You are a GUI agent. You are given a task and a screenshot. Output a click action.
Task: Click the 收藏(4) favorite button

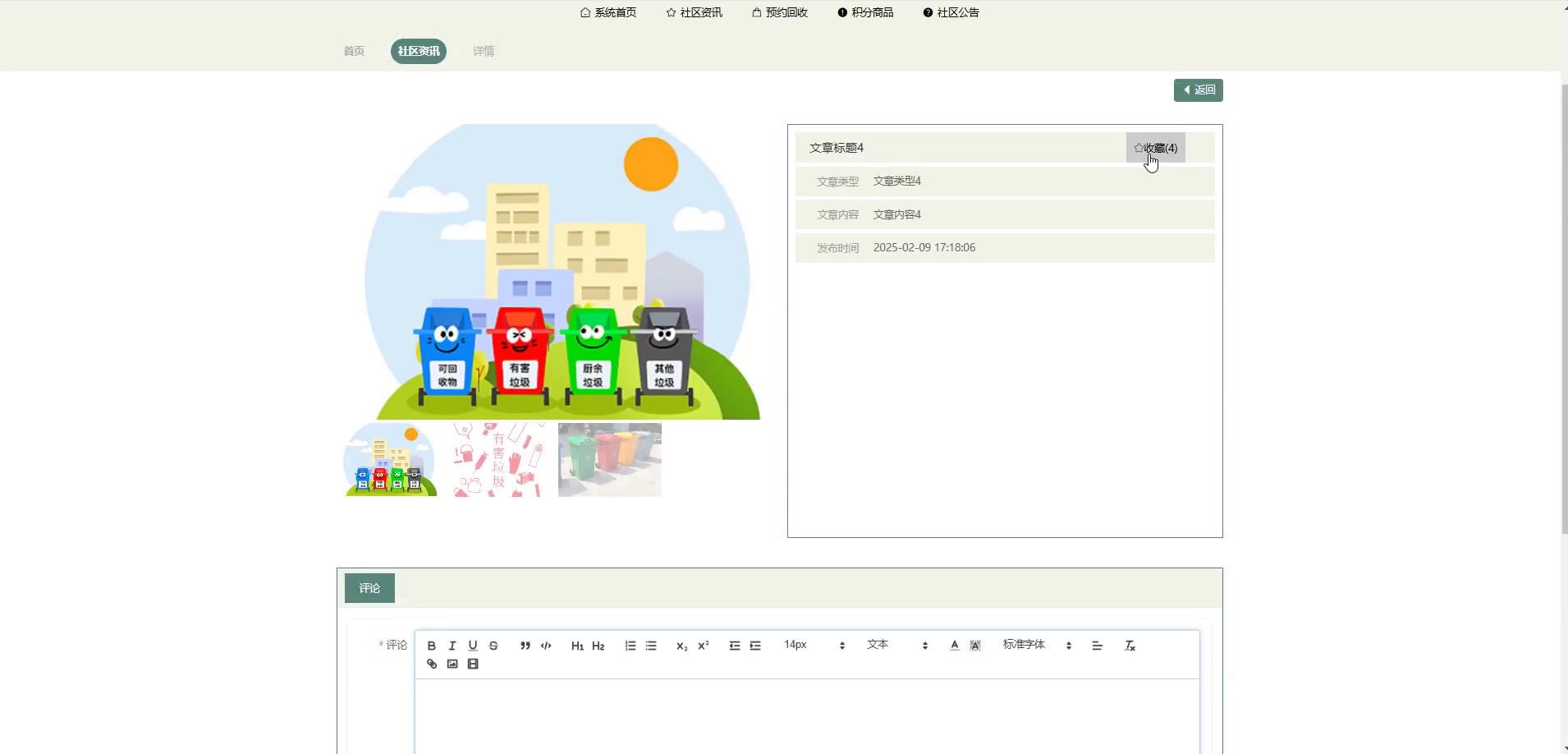pos(1155,148)
